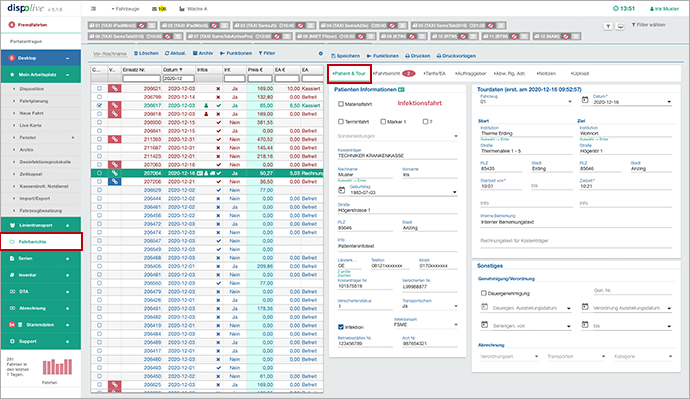Open the messages envelope showing 106
Viewport: 690px width, 399px height.
tap(158, 9)
